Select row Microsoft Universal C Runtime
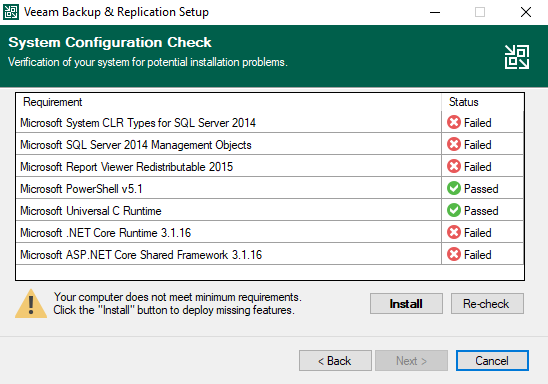The image size is (548, 384). (269, 210)
